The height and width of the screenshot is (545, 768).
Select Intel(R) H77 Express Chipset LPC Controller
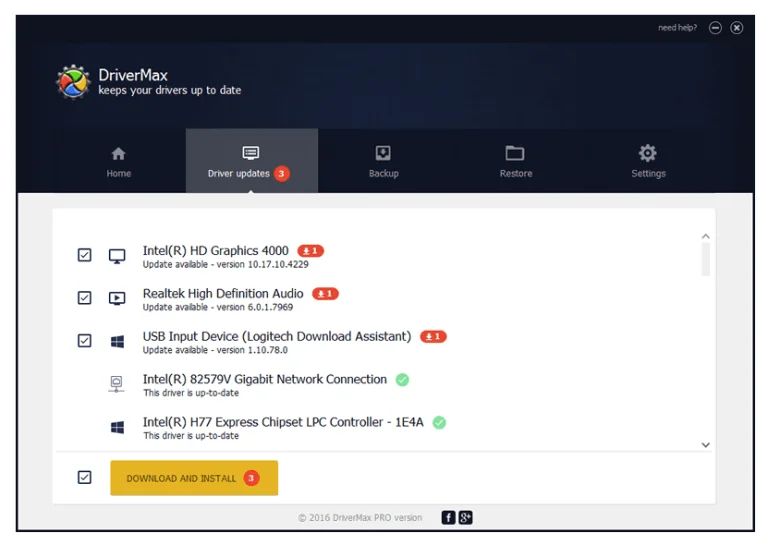pos(283,422)
